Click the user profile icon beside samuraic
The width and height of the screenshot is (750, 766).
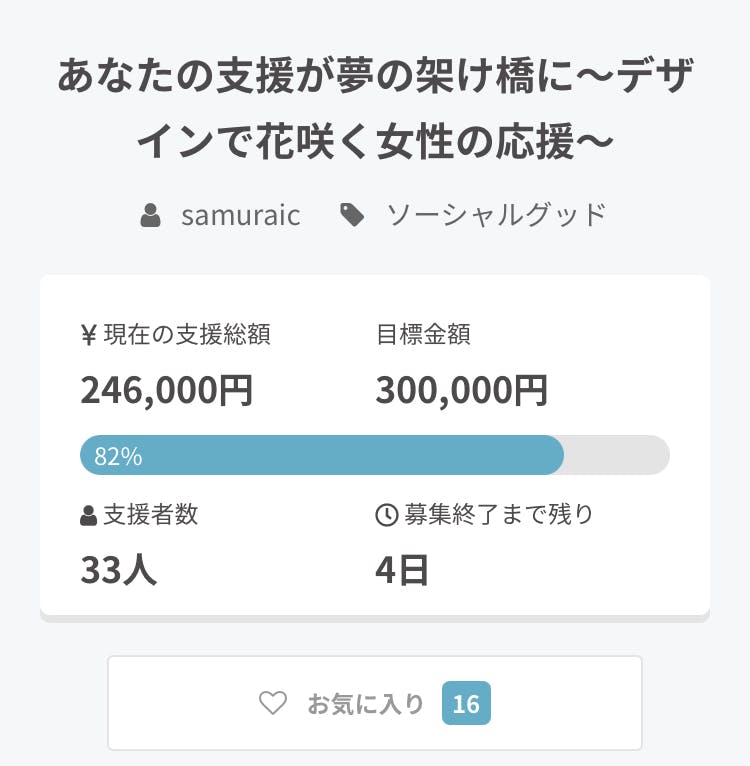click(151, 215)
